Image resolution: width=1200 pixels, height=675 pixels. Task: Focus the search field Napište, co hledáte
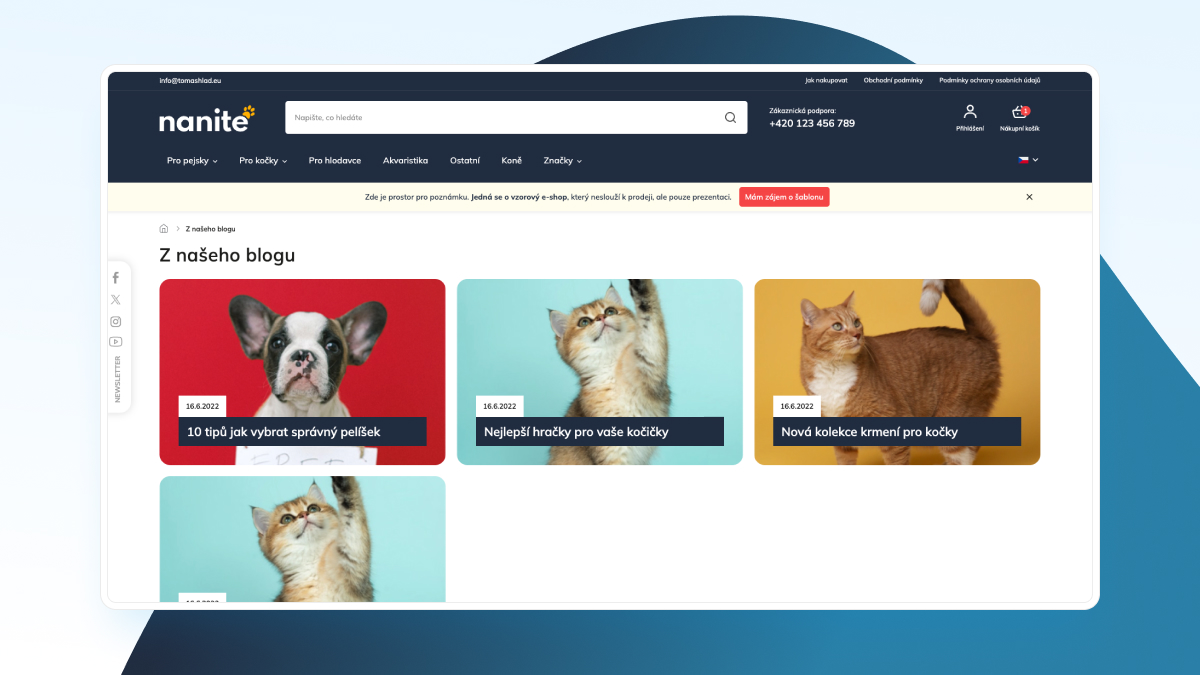[x=516, y=117]
